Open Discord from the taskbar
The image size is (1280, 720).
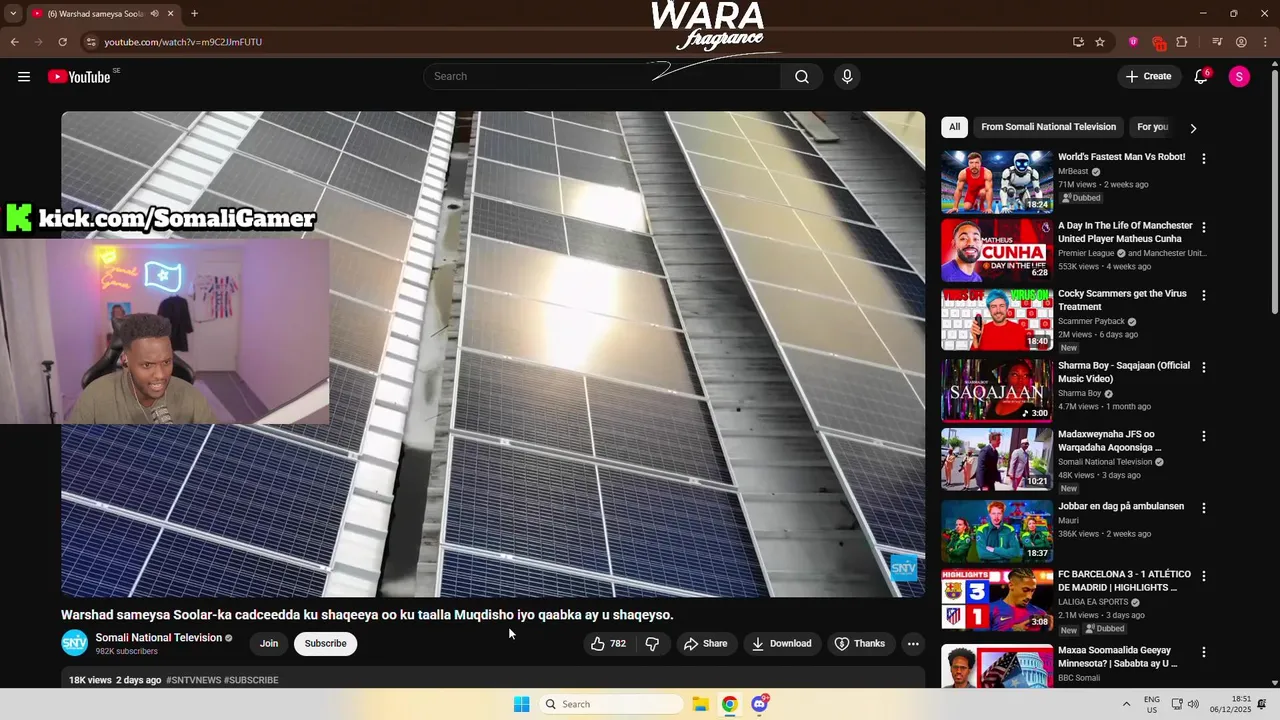tap(760, 704)
